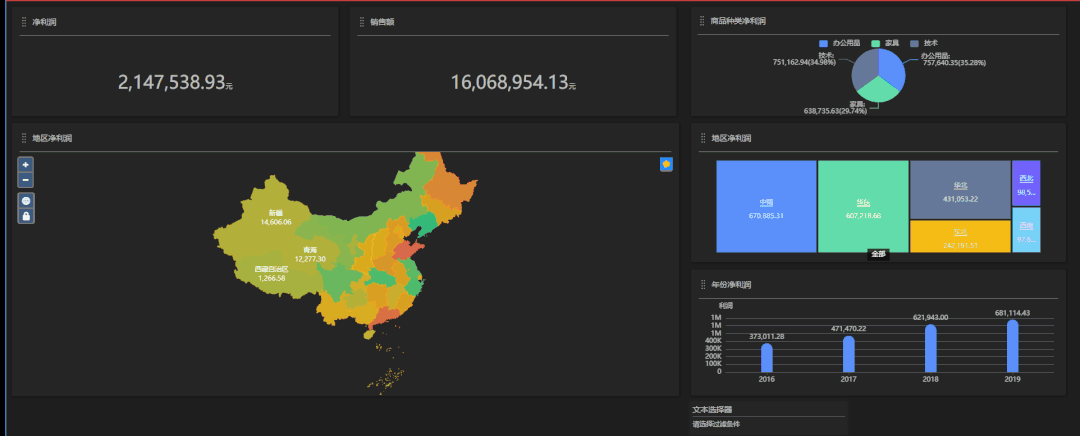Grab the drag handle of 净利润 card

(x=23, y=21)
